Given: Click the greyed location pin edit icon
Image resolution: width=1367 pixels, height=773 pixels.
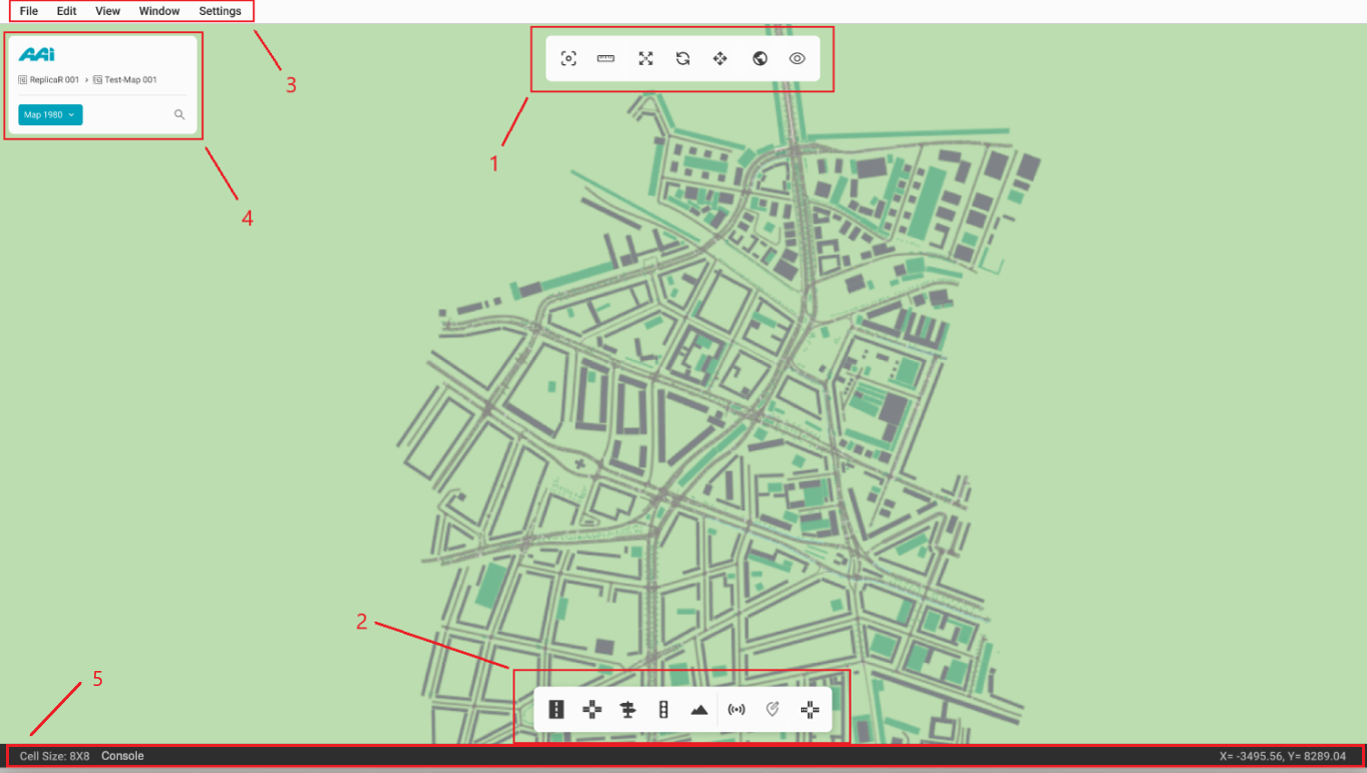Looking at the screenshot, I should point(772,710).
